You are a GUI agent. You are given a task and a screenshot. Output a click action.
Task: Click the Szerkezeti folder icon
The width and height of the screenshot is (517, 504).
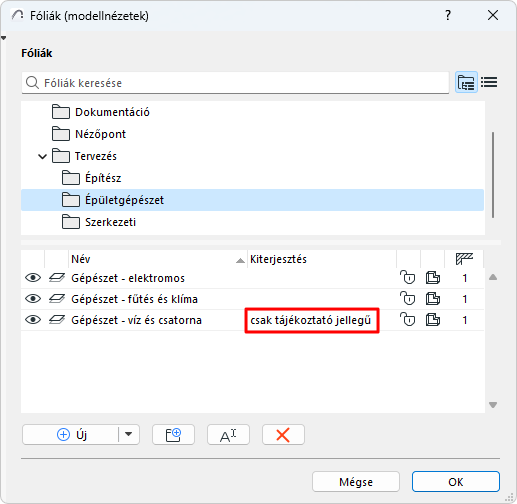(x=71, y=222)
